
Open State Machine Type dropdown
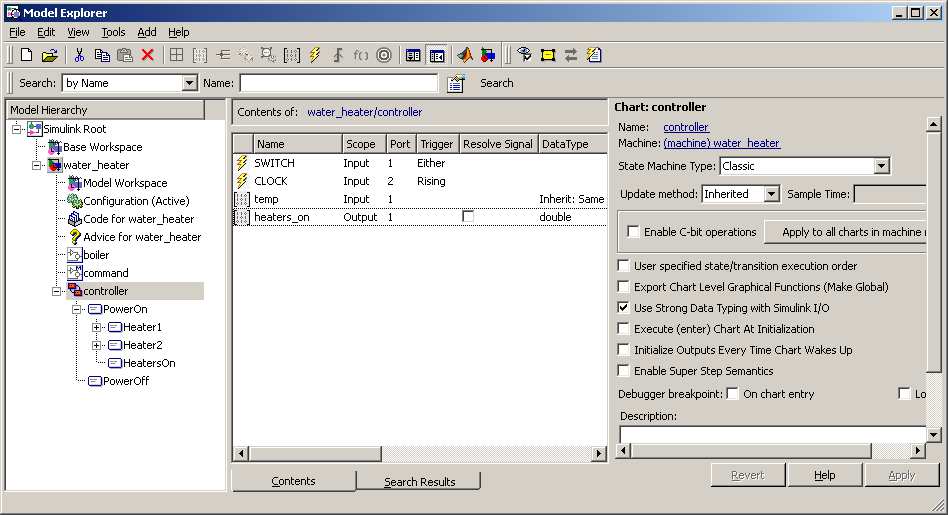tap(881, 166)
